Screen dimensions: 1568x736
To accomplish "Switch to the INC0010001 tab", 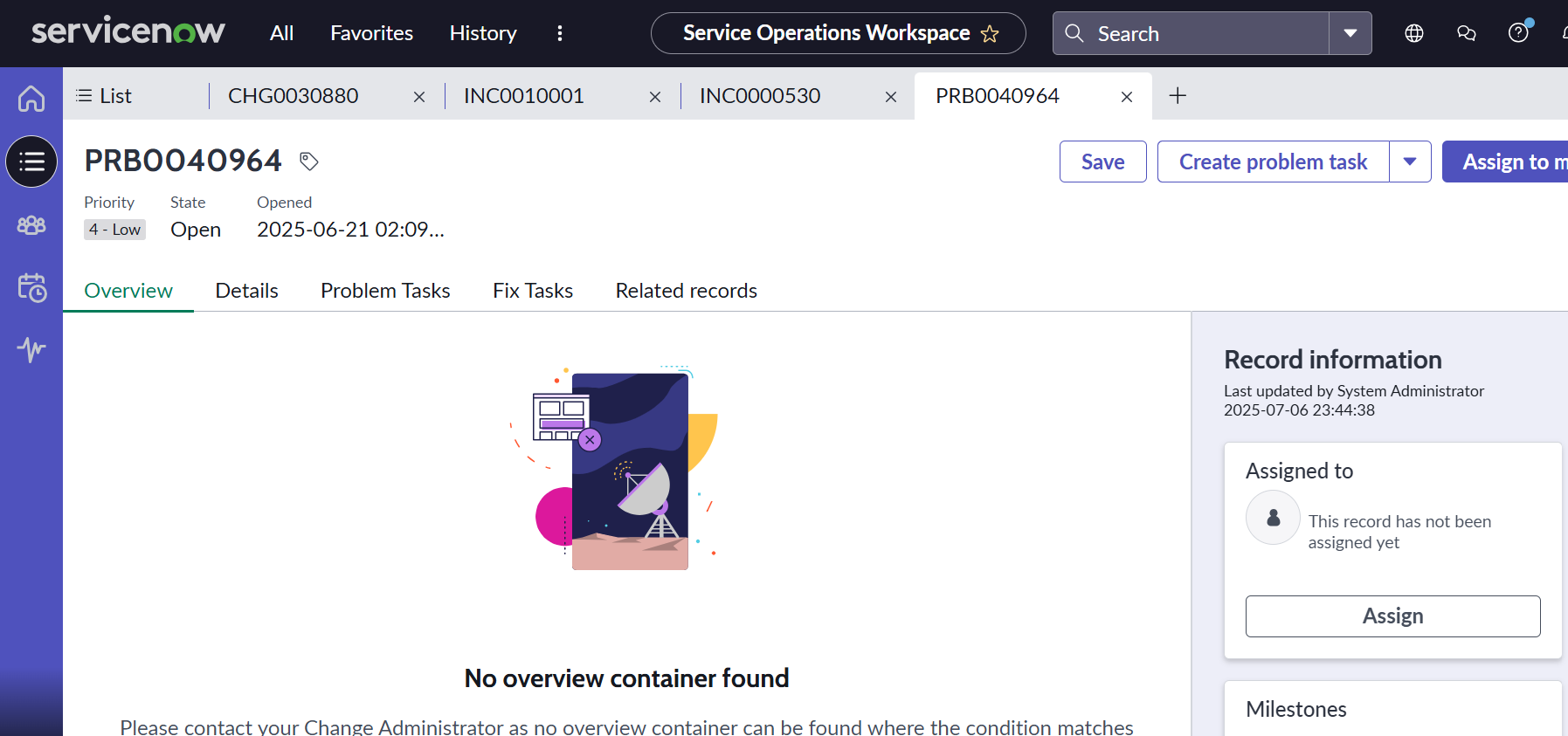I will point(524,96).
